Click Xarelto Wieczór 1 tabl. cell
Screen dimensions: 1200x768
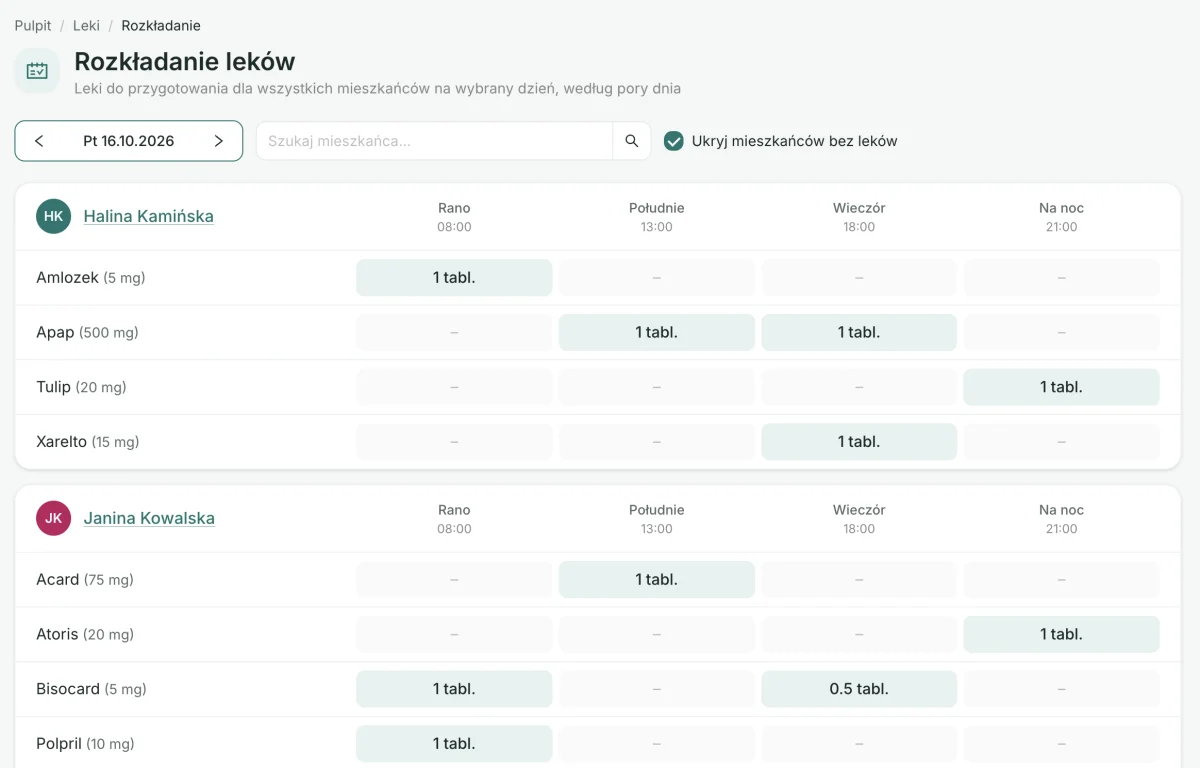(859, 442)
